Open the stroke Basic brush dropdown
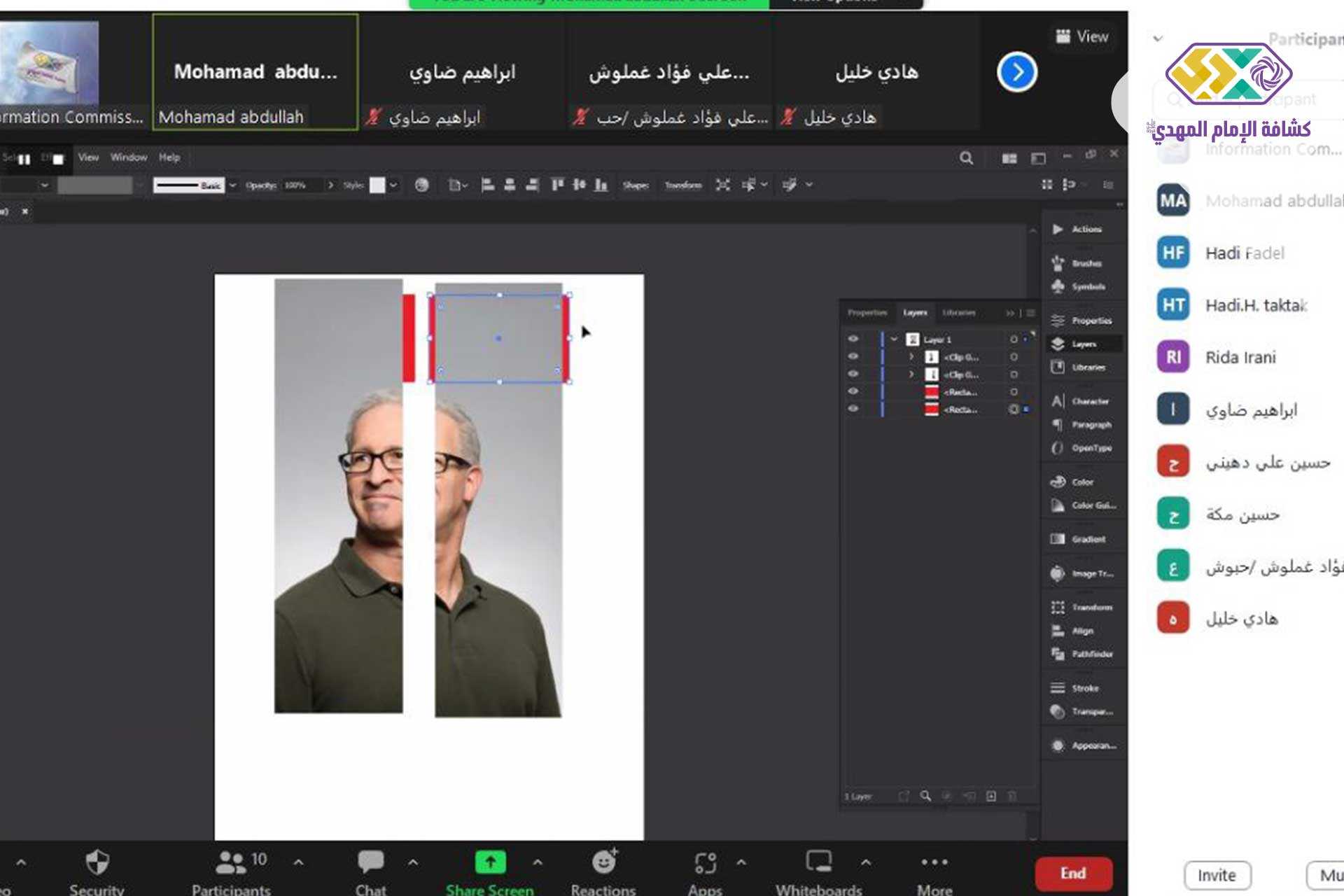Image resolution: width=1344 pixels, height=896 pixels. (x=232, y=185)
